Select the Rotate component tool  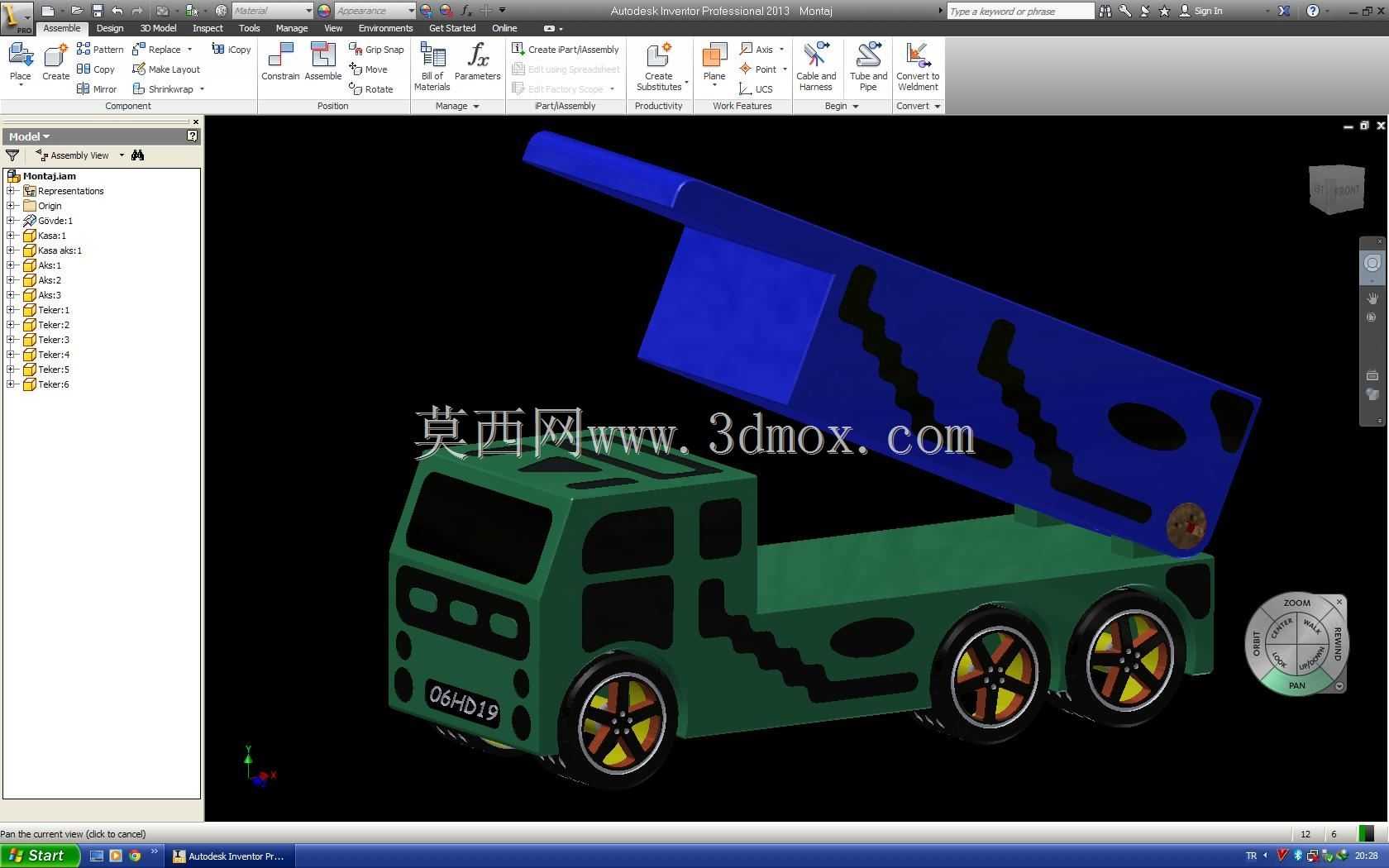click(x=371, y=89)
